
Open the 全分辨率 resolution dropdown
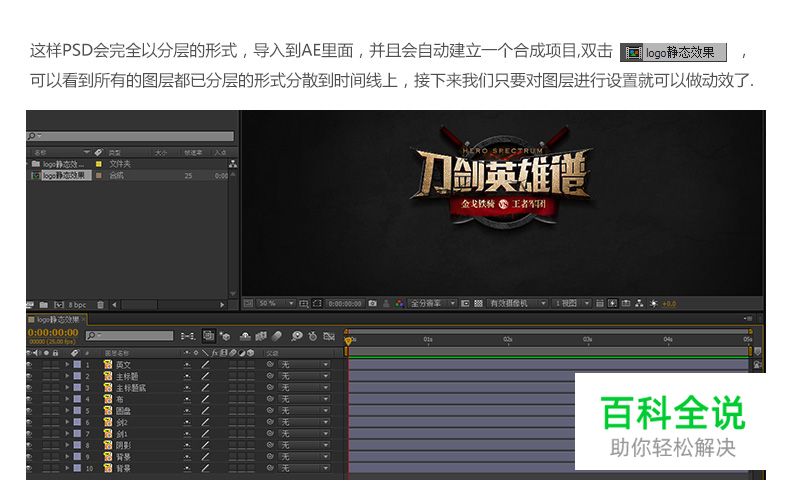[433, 304]
